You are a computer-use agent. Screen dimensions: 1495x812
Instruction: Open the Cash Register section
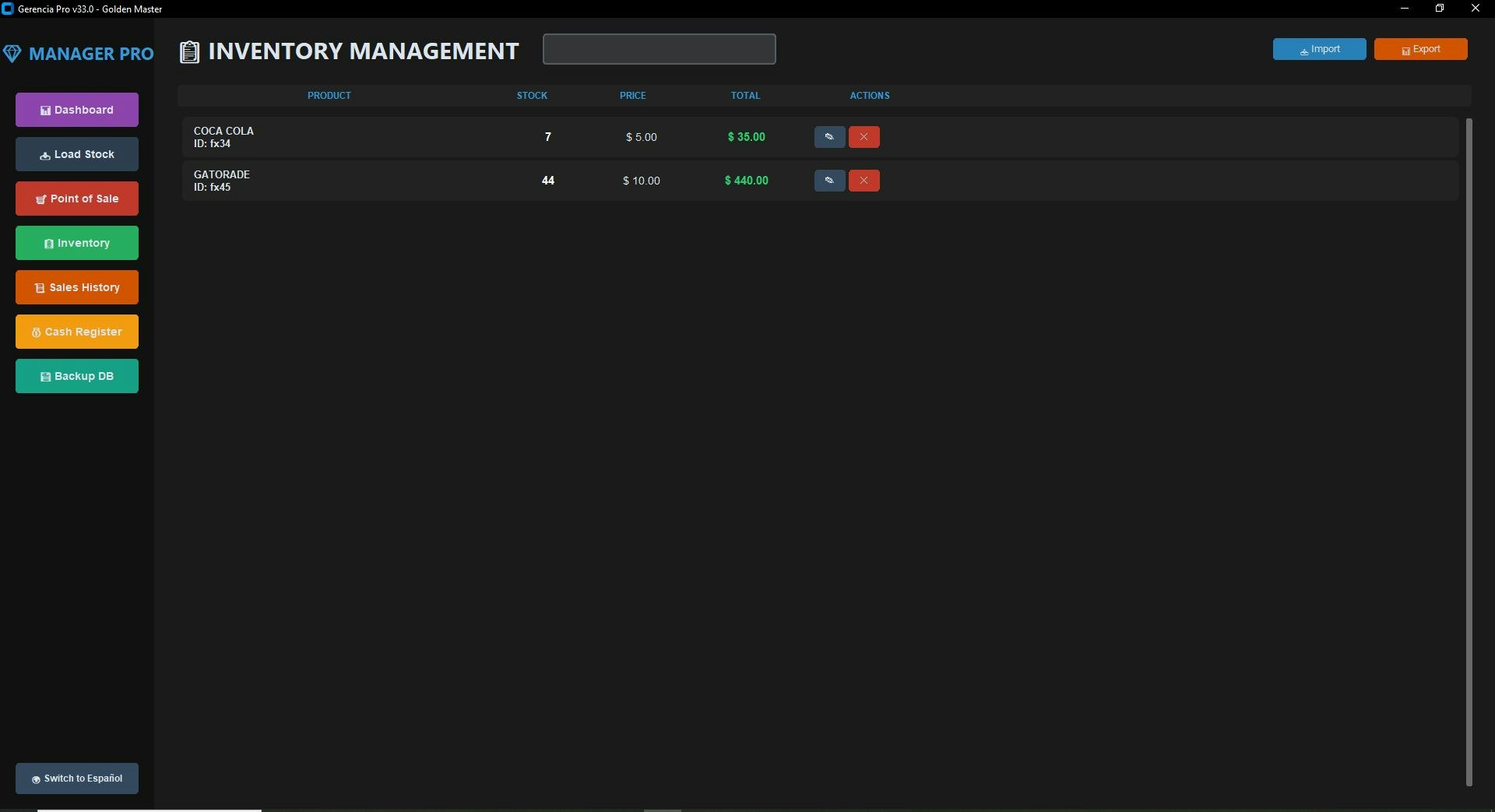[x=77, y=332]
